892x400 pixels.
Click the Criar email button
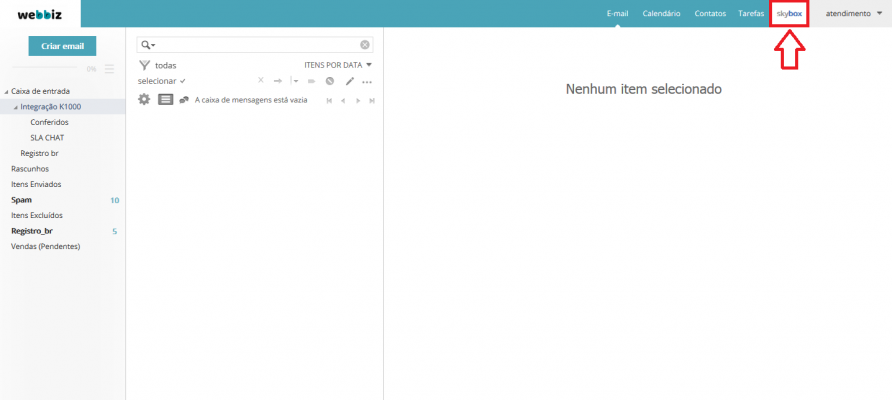62,46
